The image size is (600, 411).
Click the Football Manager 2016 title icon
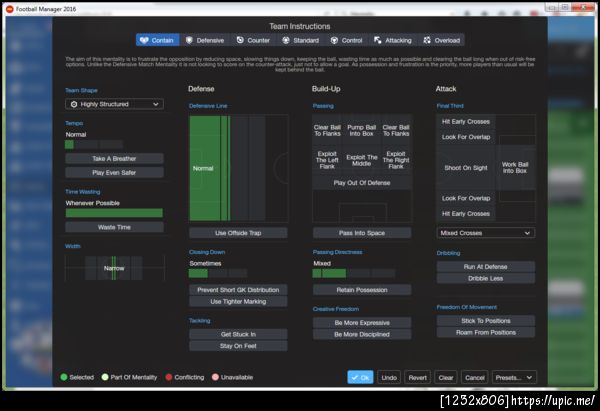[x=10, y=9]
